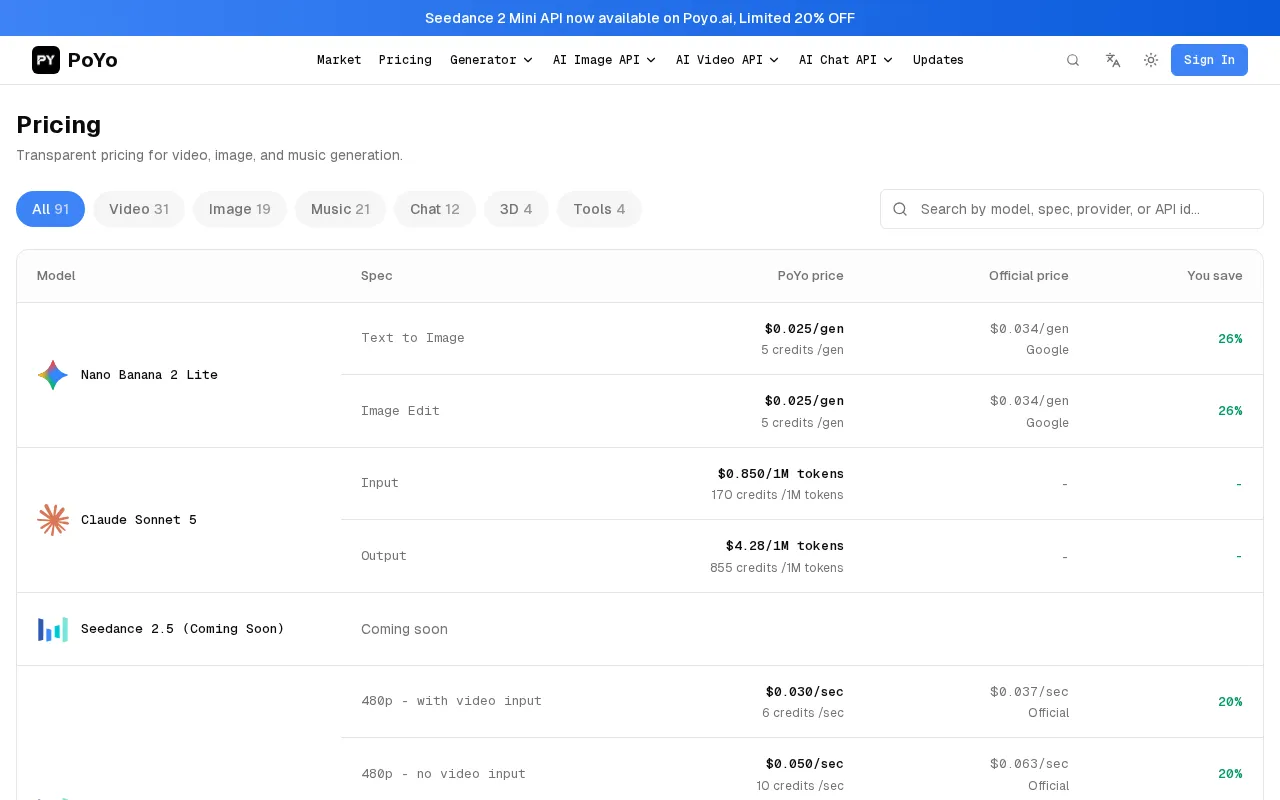This screenshot has width=1280, height=800.
Task: Open the search icon in header
Action: click(x=1073, y=60)
